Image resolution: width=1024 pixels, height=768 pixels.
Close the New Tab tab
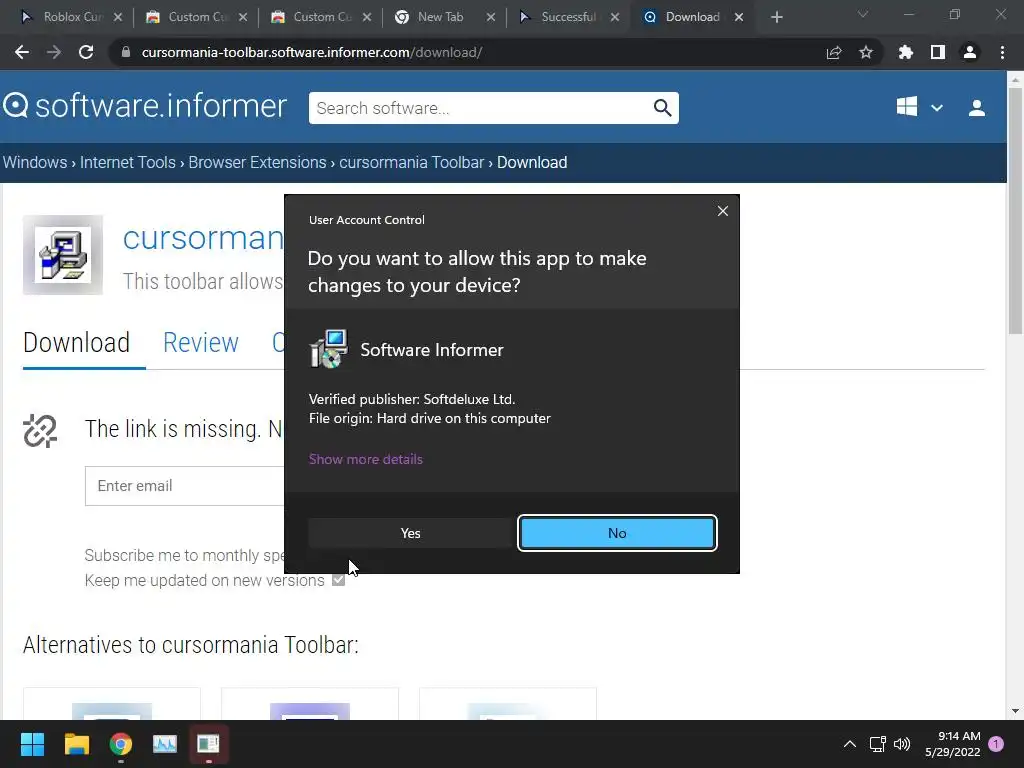pos(490,17)
